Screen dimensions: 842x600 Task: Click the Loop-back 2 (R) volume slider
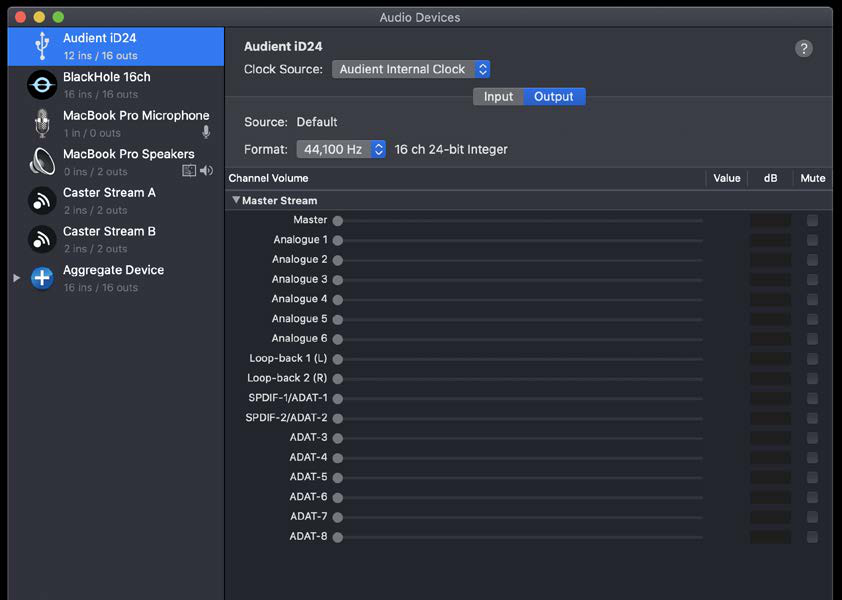click(x=518, y=379)
